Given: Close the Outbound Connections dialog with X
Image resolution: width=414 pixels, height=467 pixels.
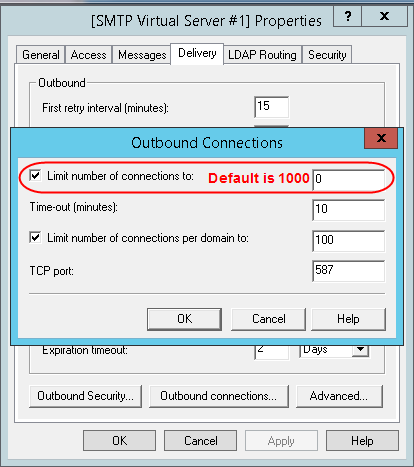Looking at the screenshot, I should coord(381,138).
